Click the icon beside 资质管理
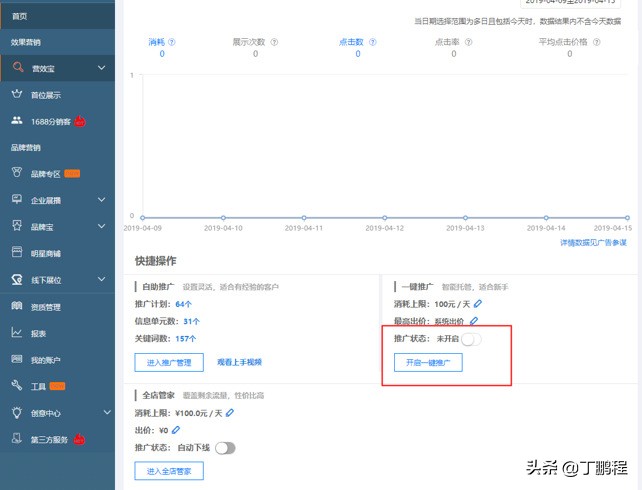Screen dimensions: 642x490 point(17,306)
